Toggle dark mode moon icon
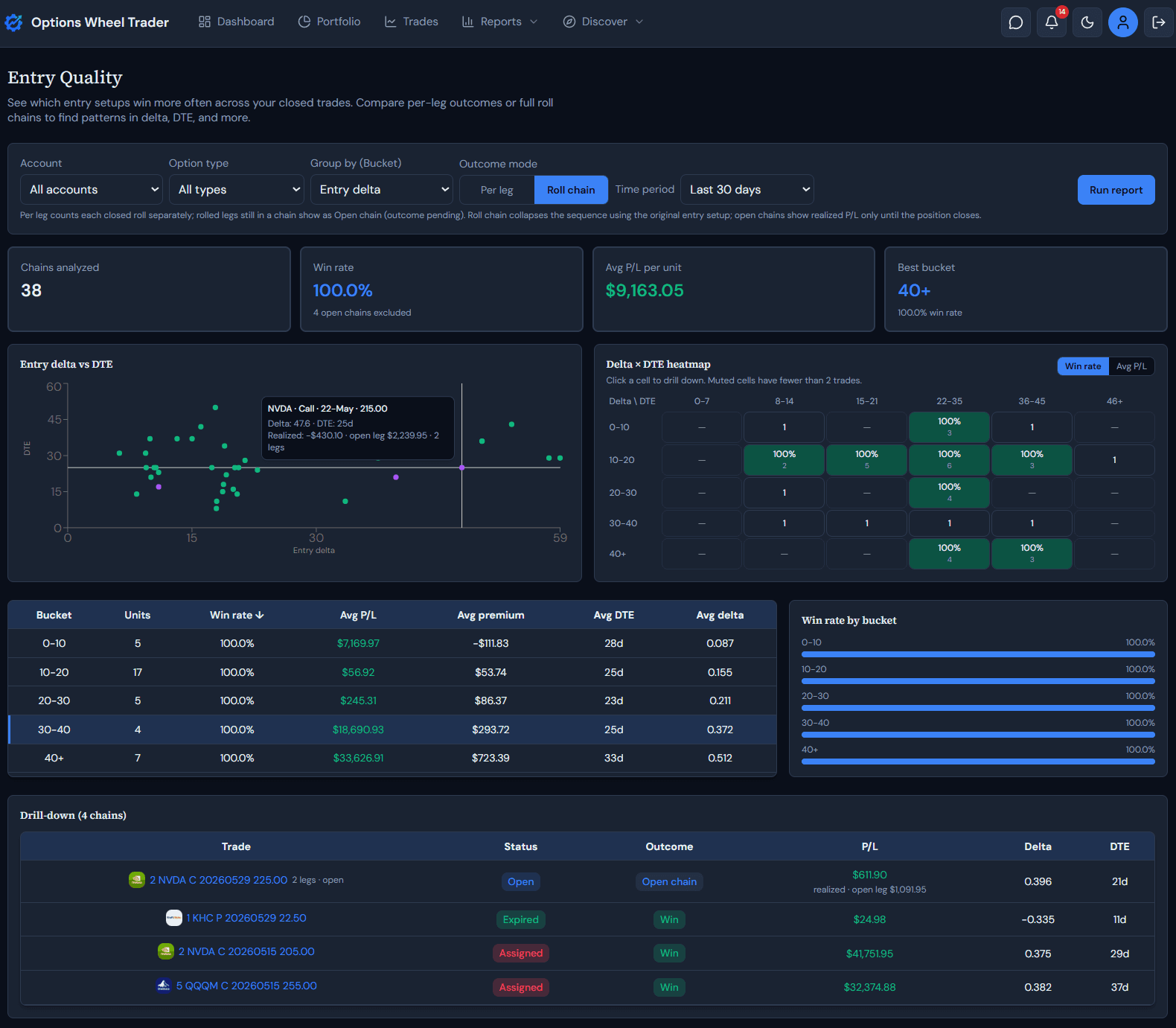 tap(1087, 22)
